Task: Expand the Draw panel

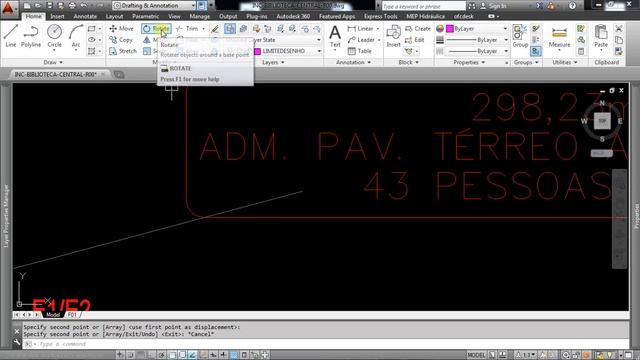Action: pos(53,62)
